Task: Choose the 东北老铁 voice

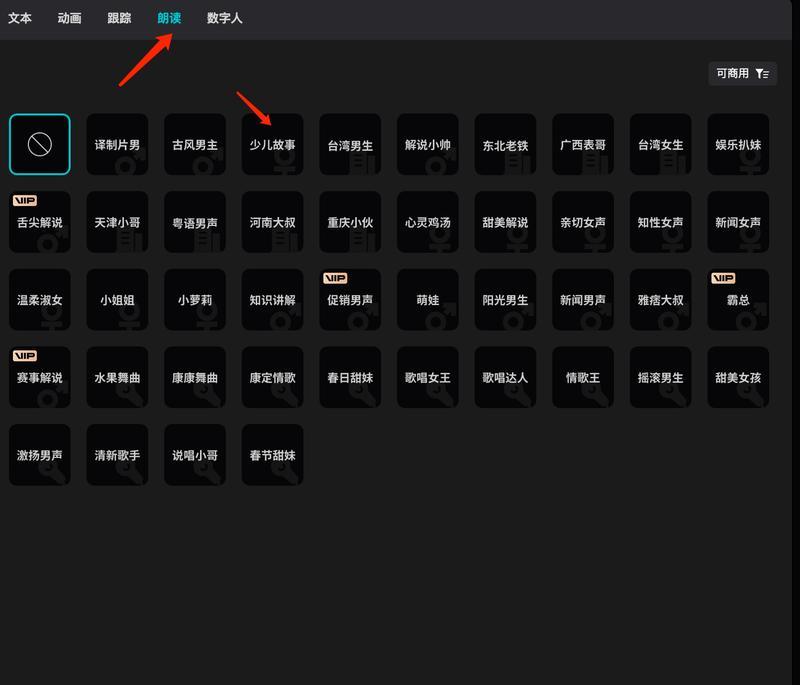Action: click(x=505, y=144)
